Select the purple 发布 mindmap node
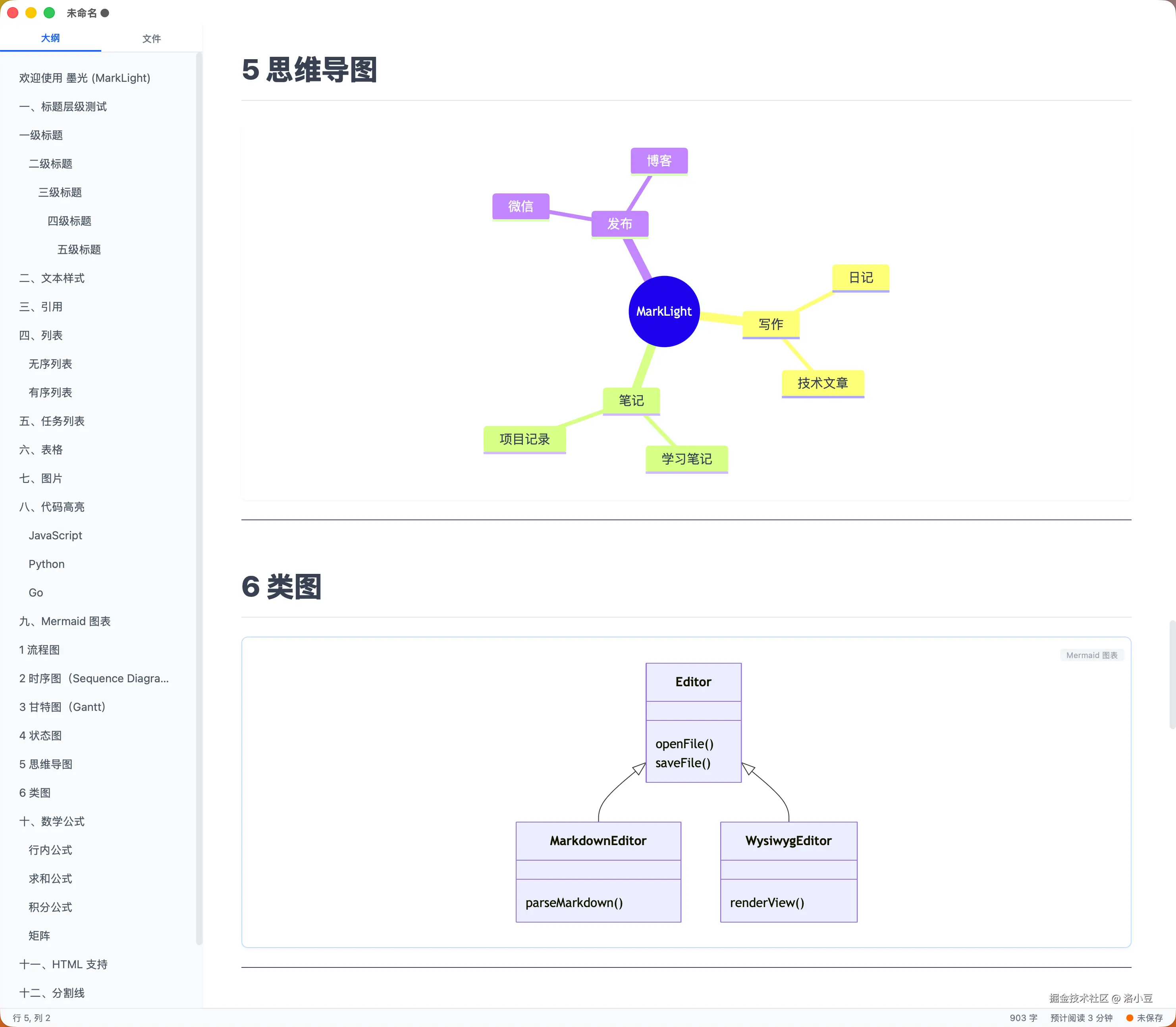The width and height of the screenshot is (1176, 1027). click(620, 224)
